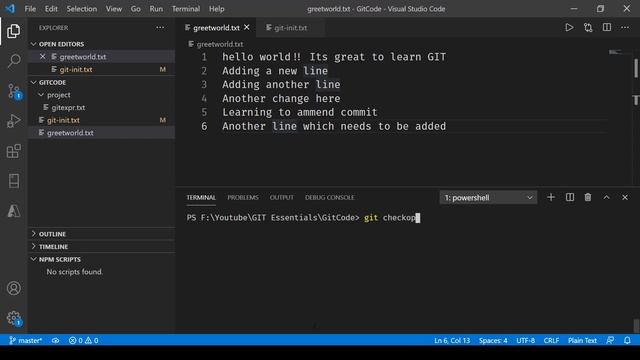
Task: Open errors and warnings count in status bar
Action: (x=83, y=340)
